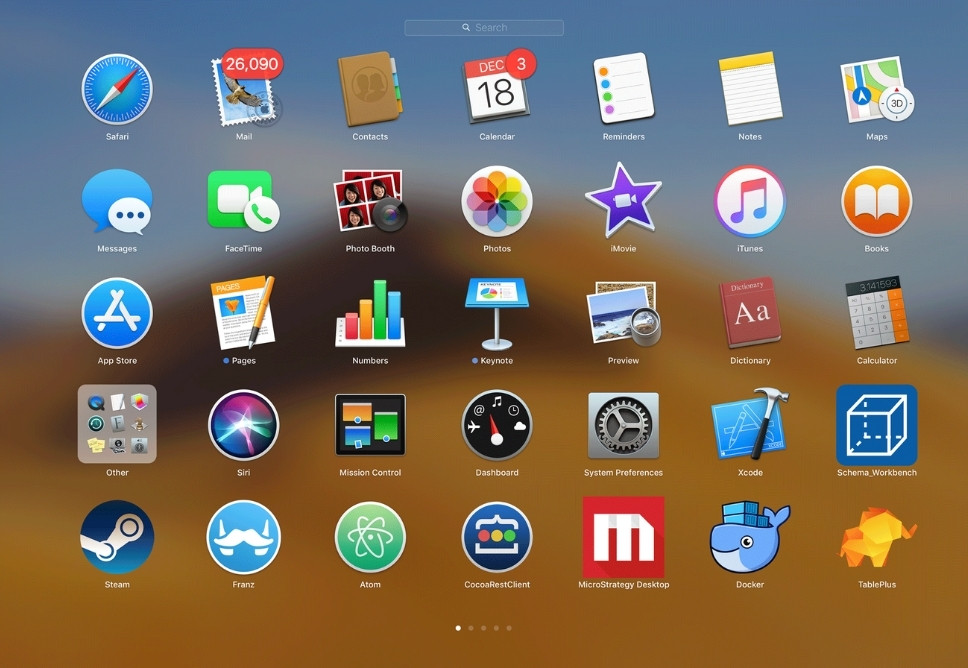
Task: Open Keynote
Action: point(496,313)
